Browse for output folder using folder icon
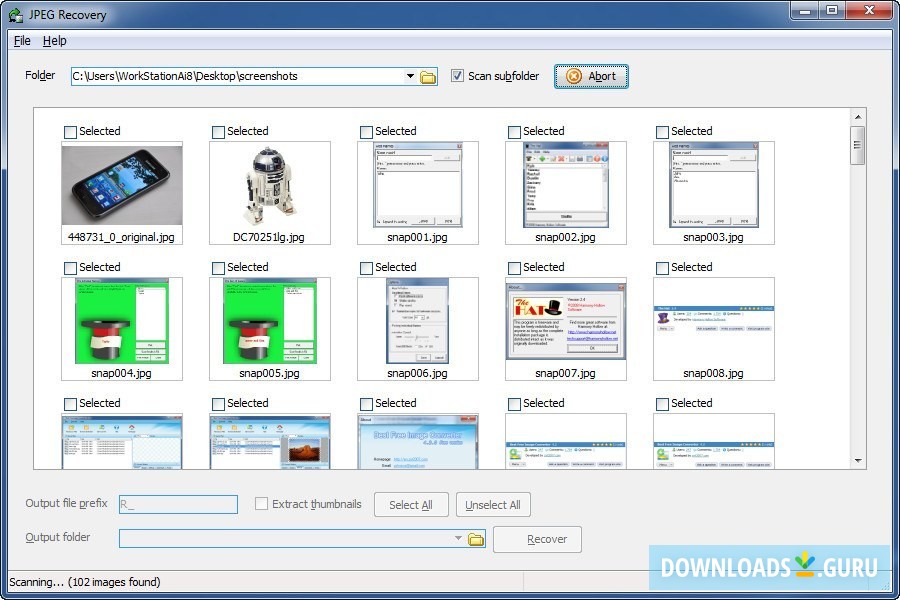Viewport: 900px width, 600px height. coord(476,539)
